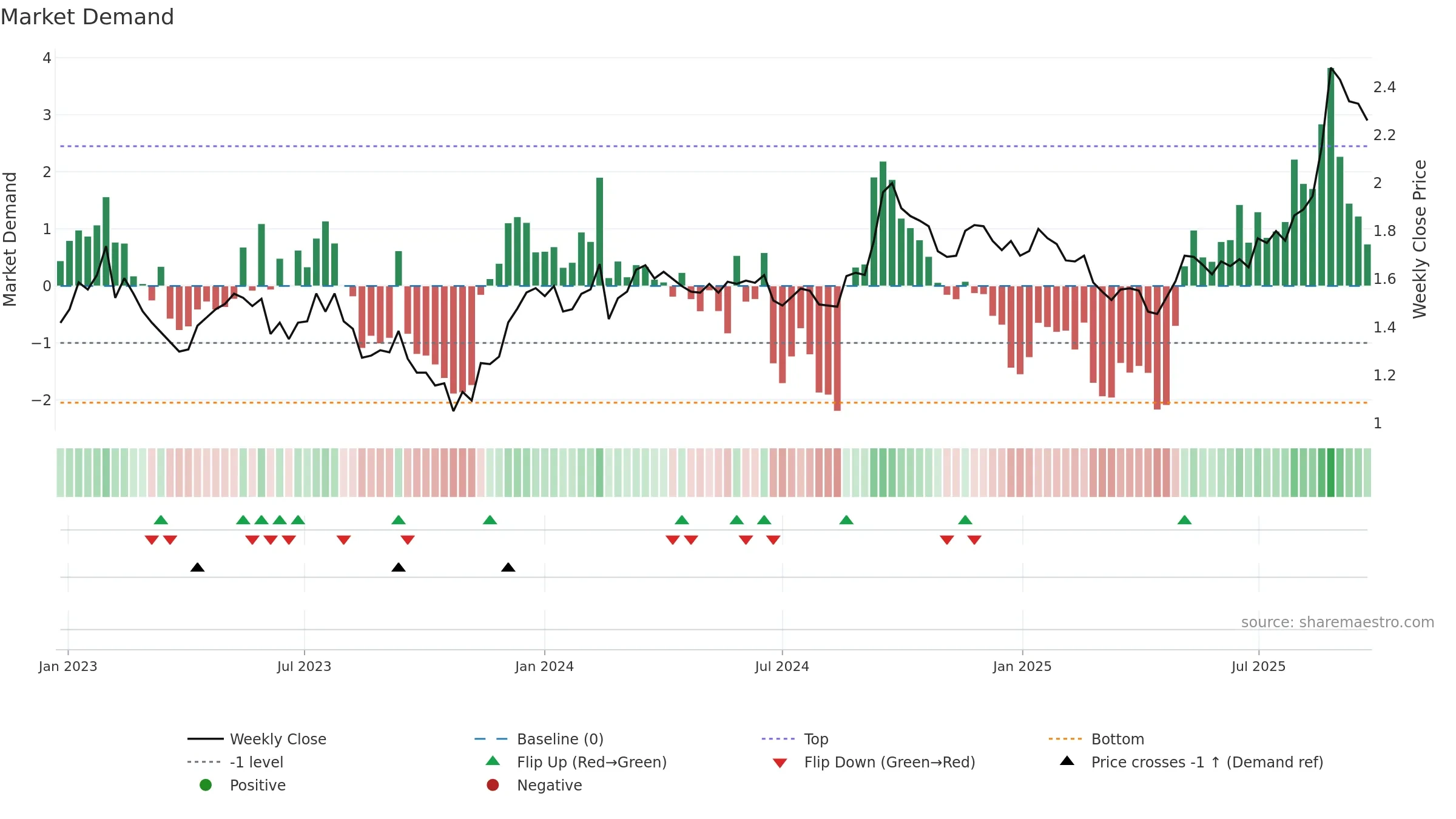
Task: Select the rightmost black price-cross triangle marker
Action: point(508,567)
